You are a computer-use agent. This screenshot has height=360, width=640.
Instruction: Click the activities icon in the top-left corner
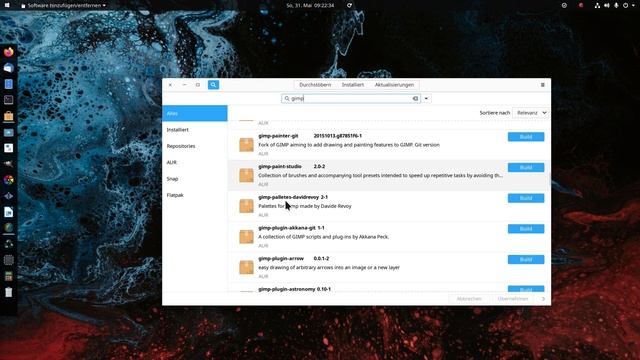click(7, 5)
